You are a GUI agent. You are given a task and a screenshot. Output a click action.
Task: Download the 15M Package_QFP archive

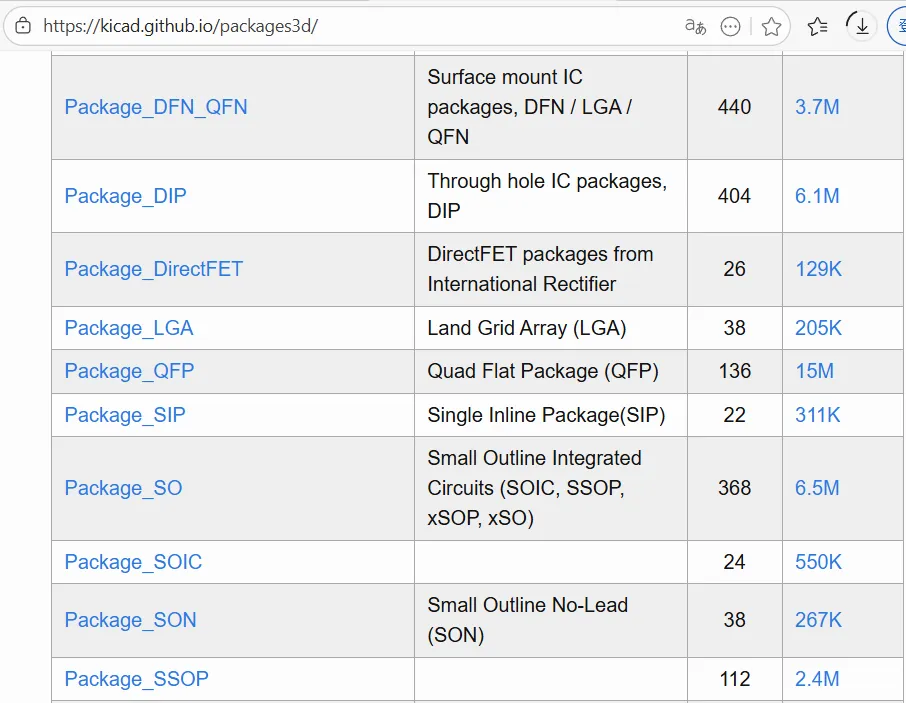click(x=814, y=371)
